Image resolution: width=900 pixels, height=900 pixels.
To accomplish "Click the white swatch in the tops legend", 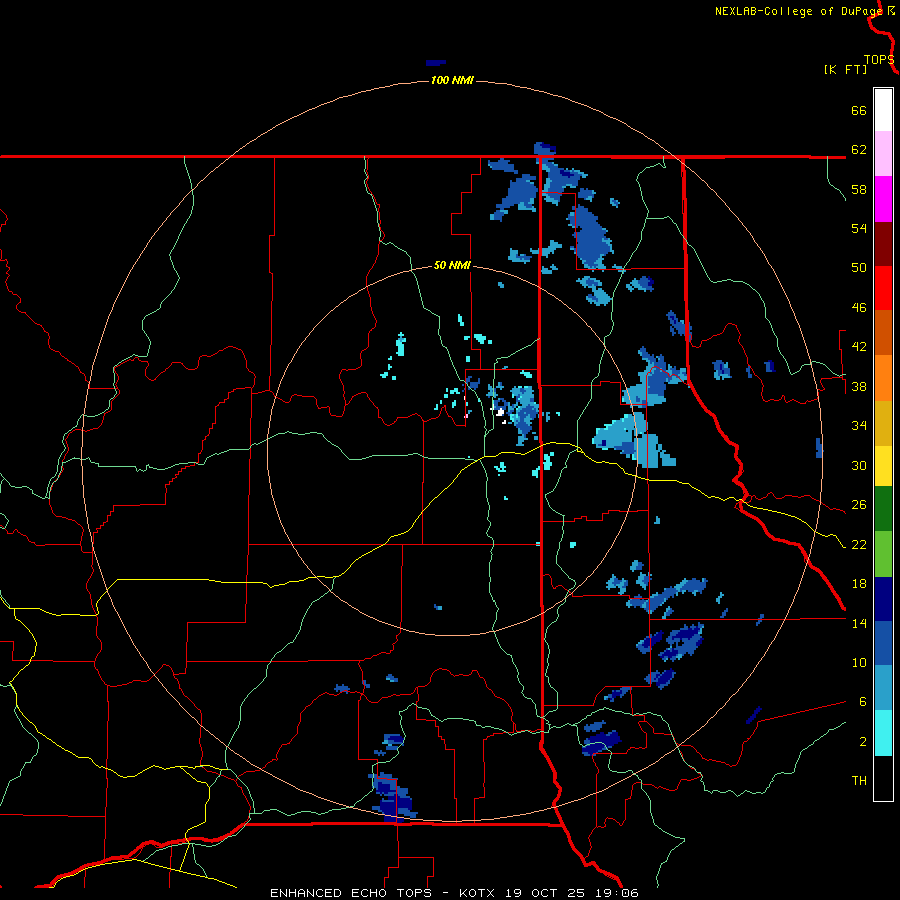I will (883, 110).
